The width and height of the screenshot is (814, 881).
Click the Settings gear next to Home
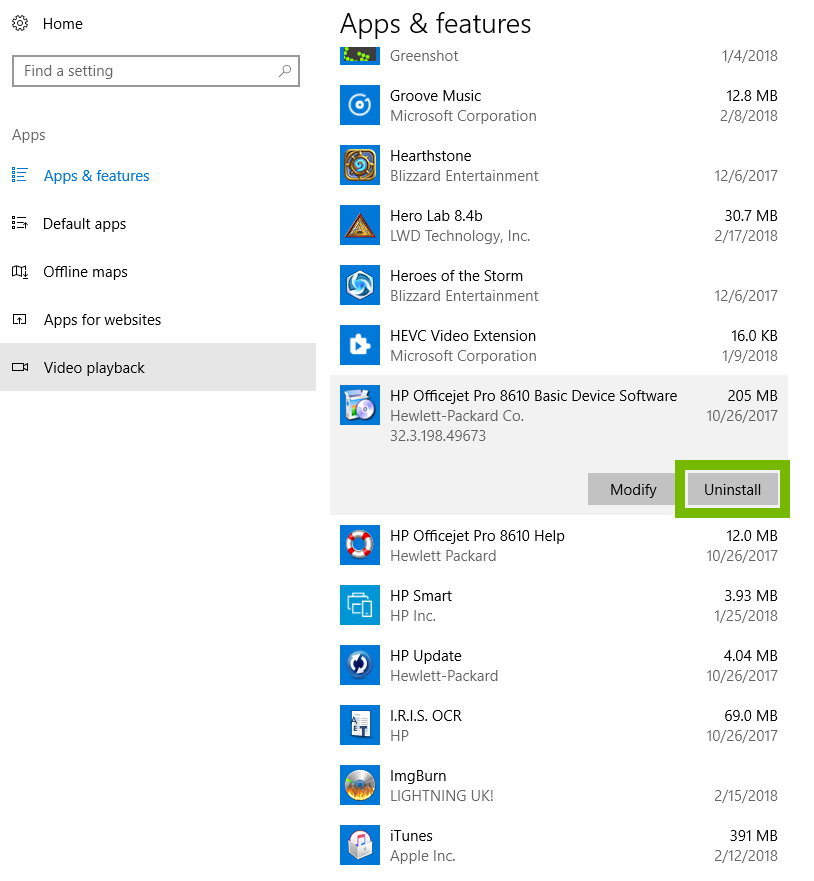pos(20,23)
